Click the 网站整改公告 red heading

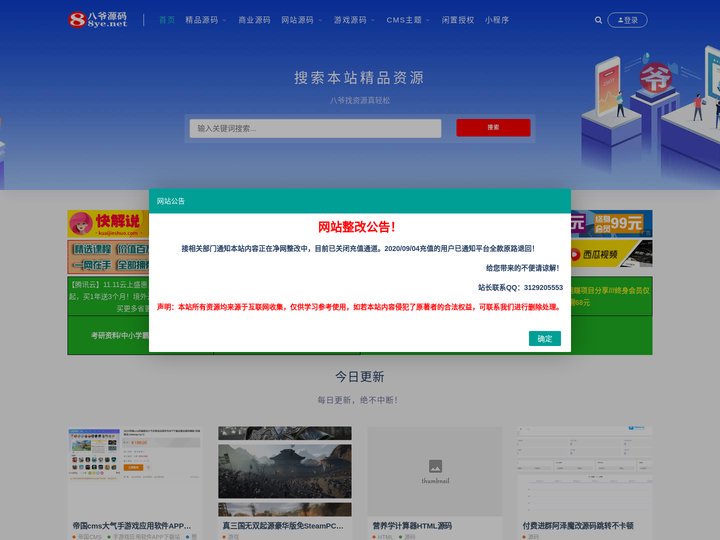[356, 227]
